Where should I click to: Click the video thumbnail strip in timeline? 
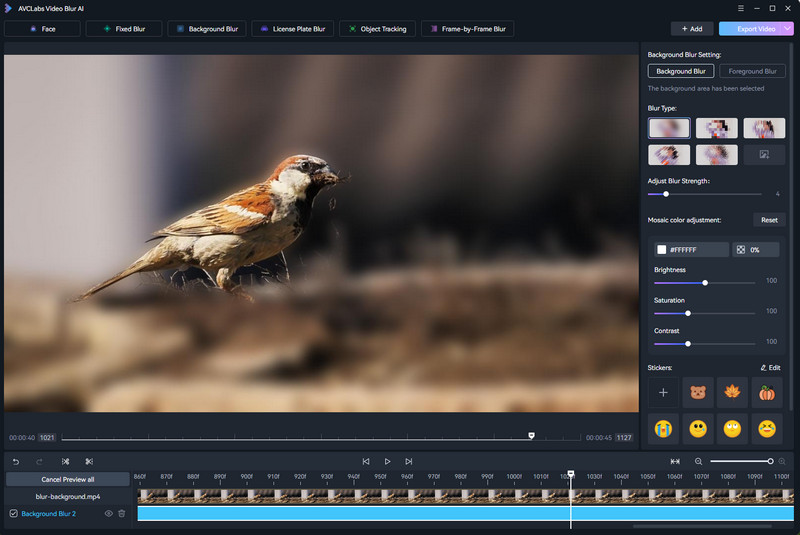465,496
